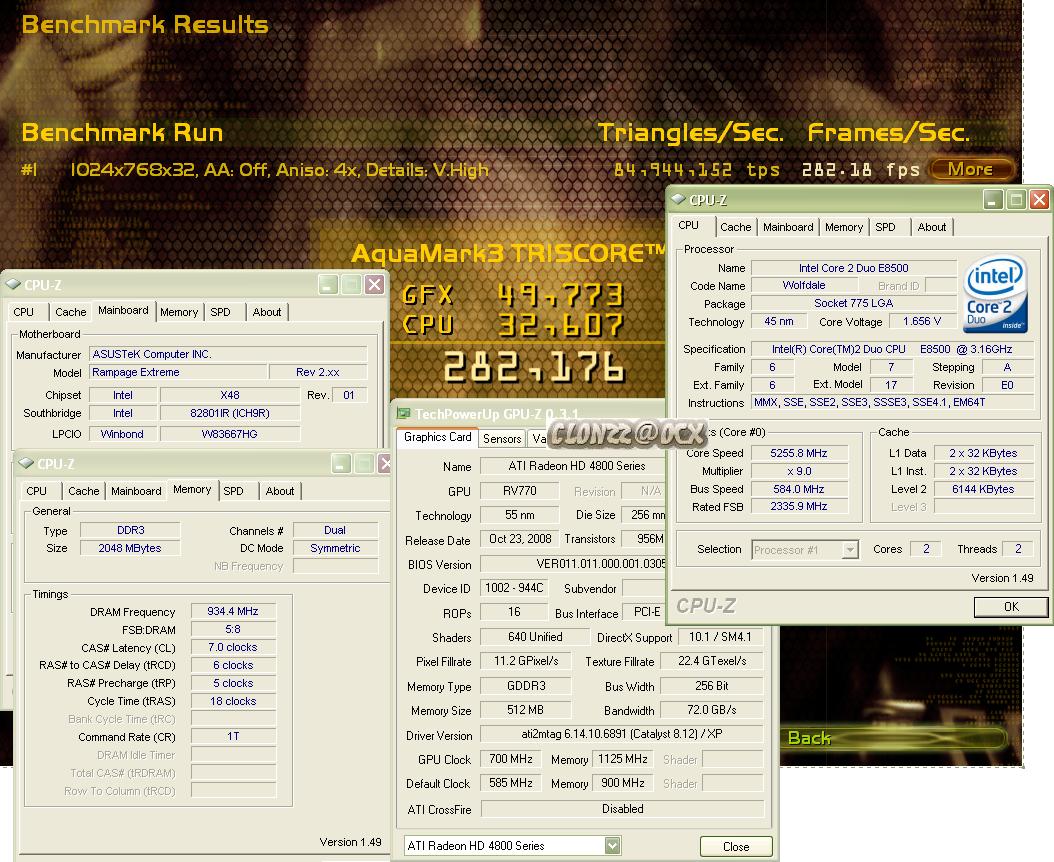Click the Bandwidth 72.0 GB/s field
Image resolution: width=1054 pixels, height=862 pixels.
click(712, 710)
